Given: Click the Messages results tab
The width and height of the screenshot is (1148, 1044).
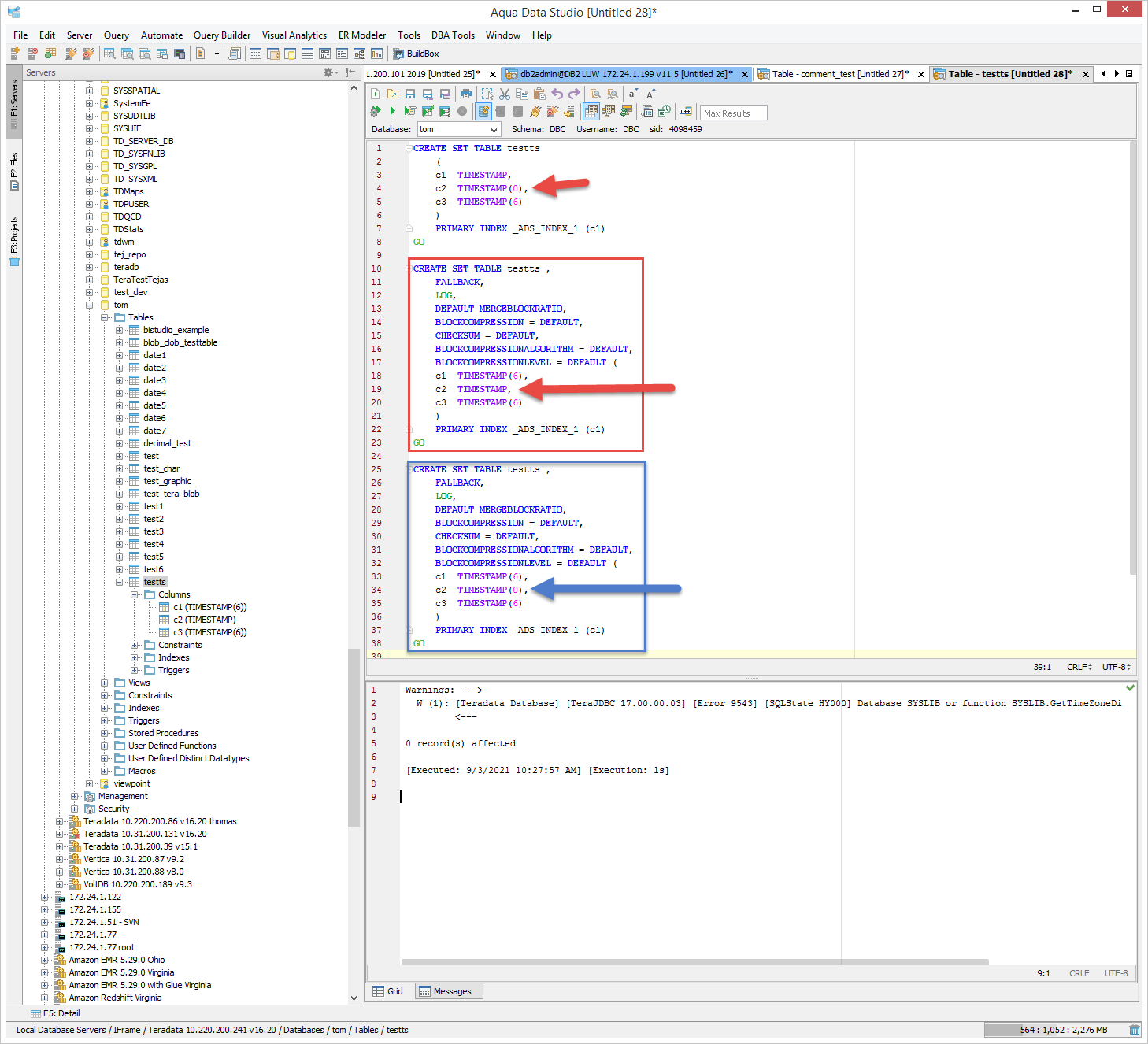Looking at the screenshot, I should 445,991.
